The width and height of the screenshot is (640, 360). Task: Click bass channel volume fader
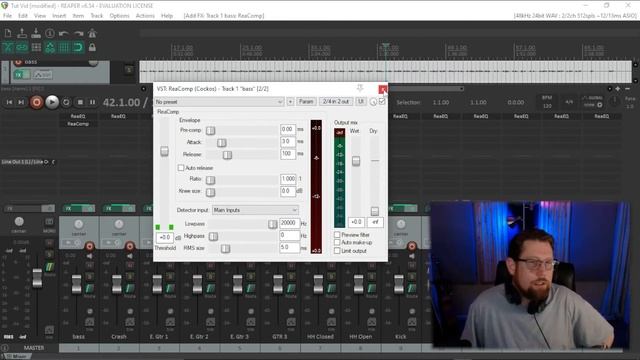tap(76, 284)
